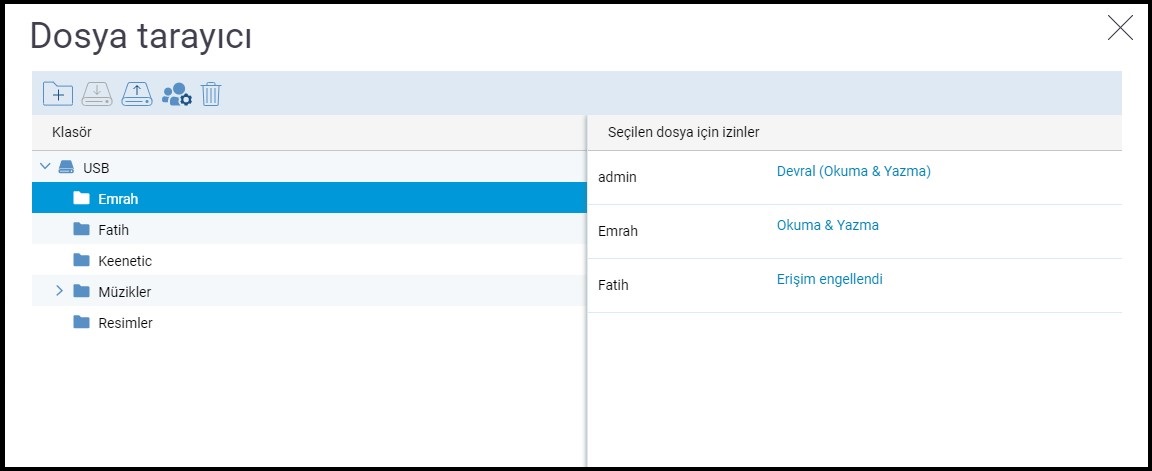The height and width of the screenshot is (471, 1152).
Task: Click the USB drive icon
Action: tap(66, 167)
